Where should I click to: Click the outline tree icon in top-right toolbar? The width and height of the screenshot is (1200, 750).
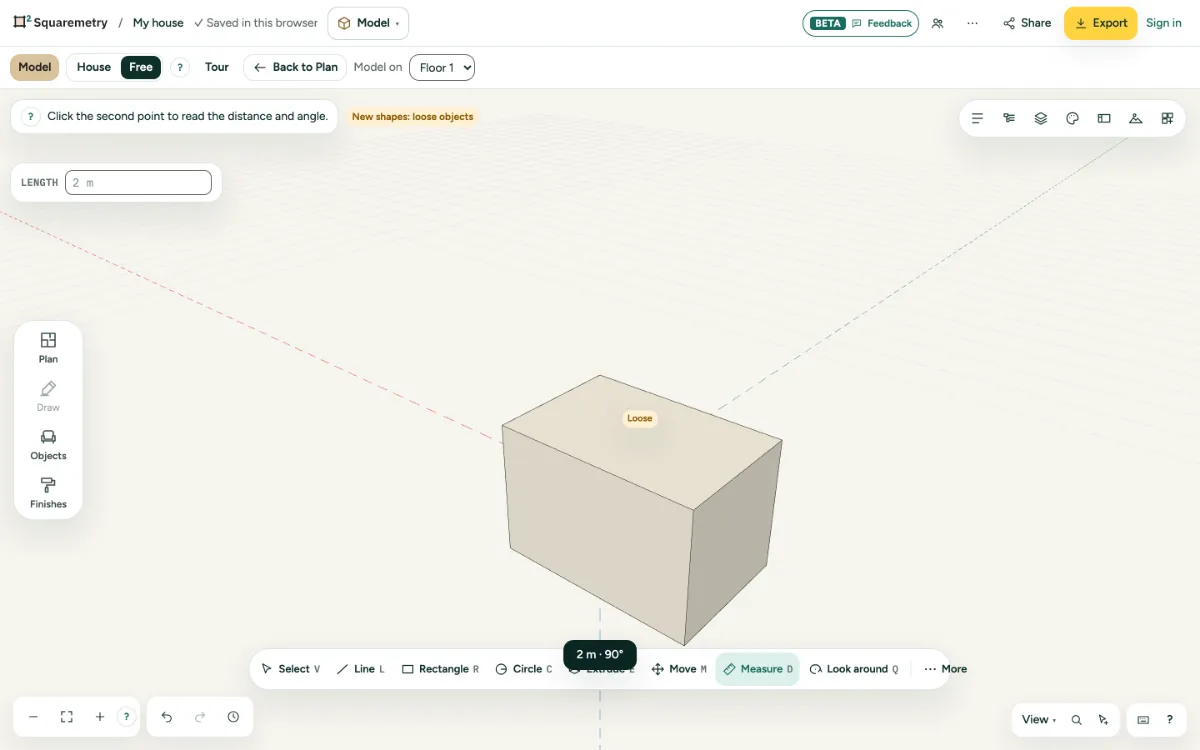click(1009, 118)
